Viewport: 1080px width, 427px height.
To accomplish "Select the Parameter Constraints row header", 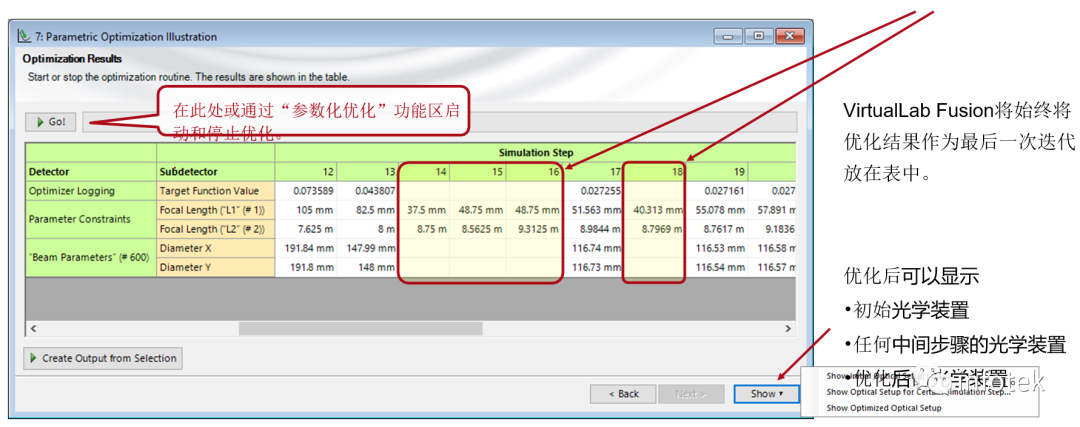I will [91, 219].
